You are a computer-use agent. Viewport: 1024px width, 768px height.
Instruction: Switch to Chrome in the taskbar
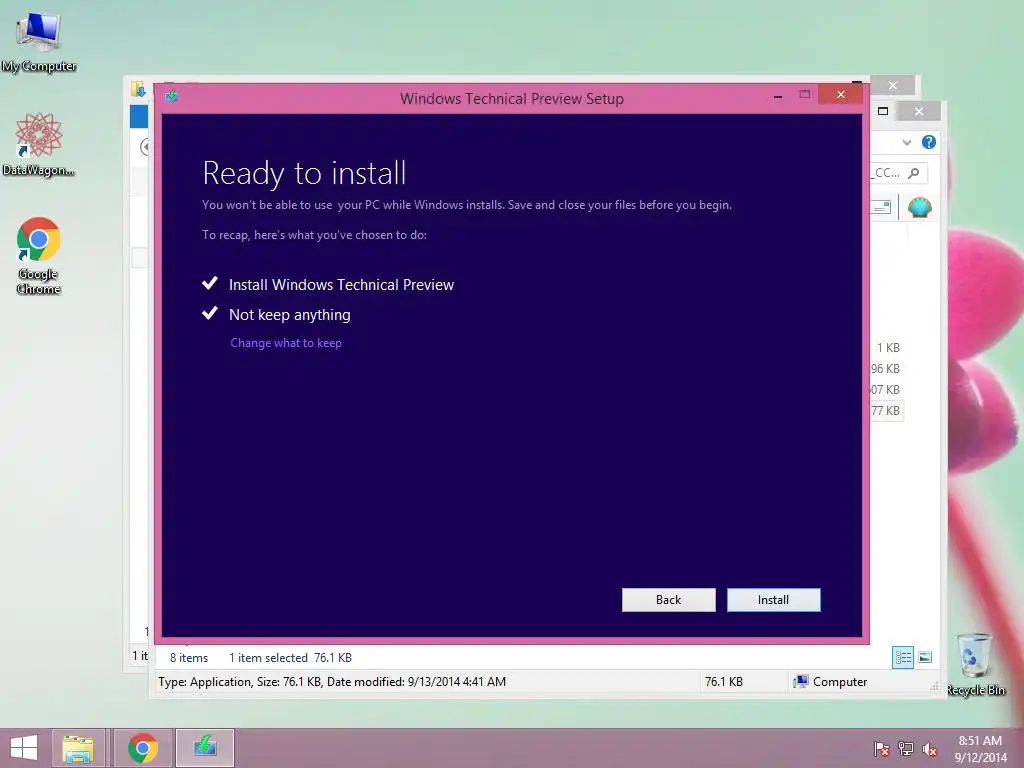point(143,748)
